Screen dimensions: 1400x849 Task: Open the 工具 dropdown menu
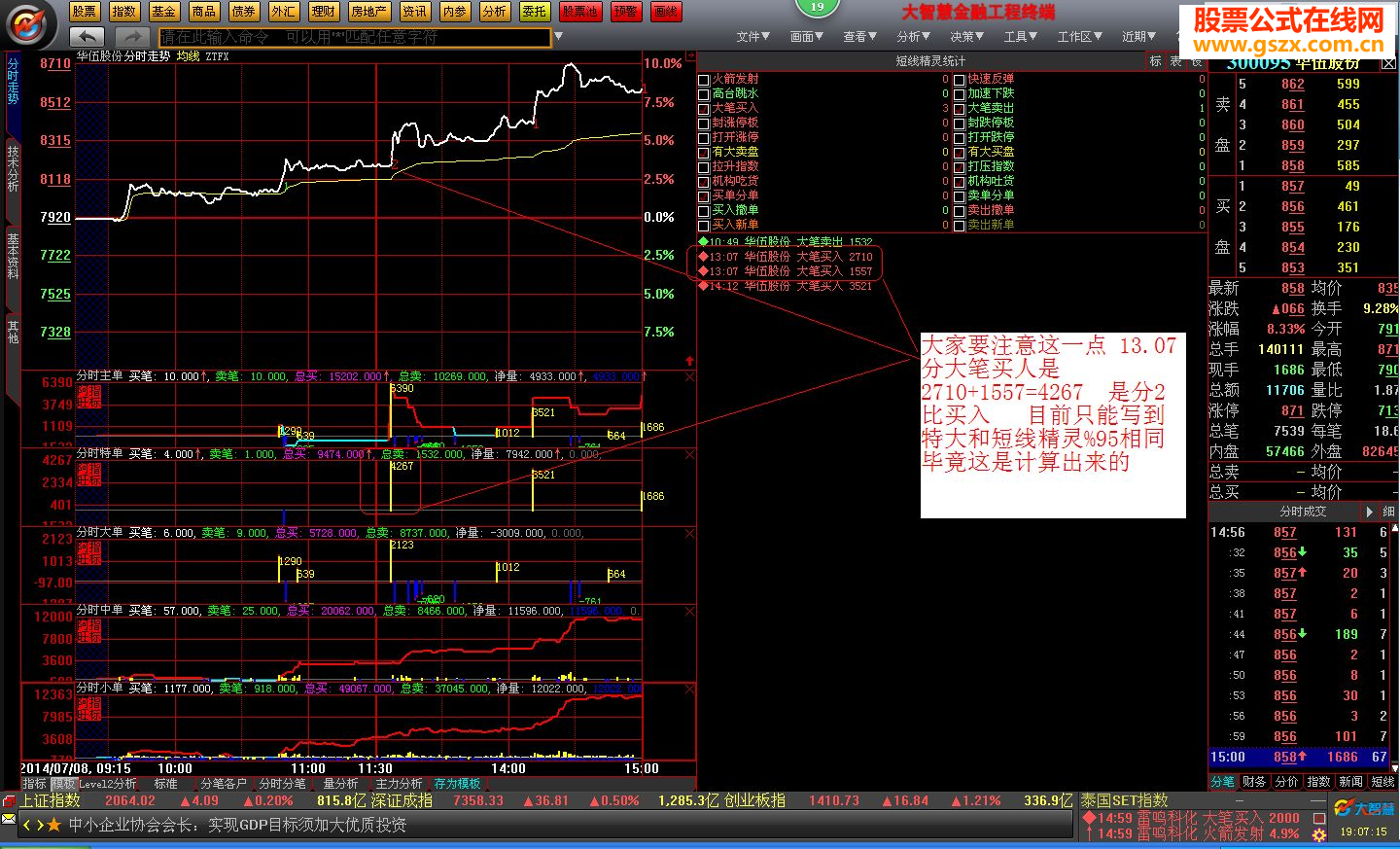(x=1022, y=37)
